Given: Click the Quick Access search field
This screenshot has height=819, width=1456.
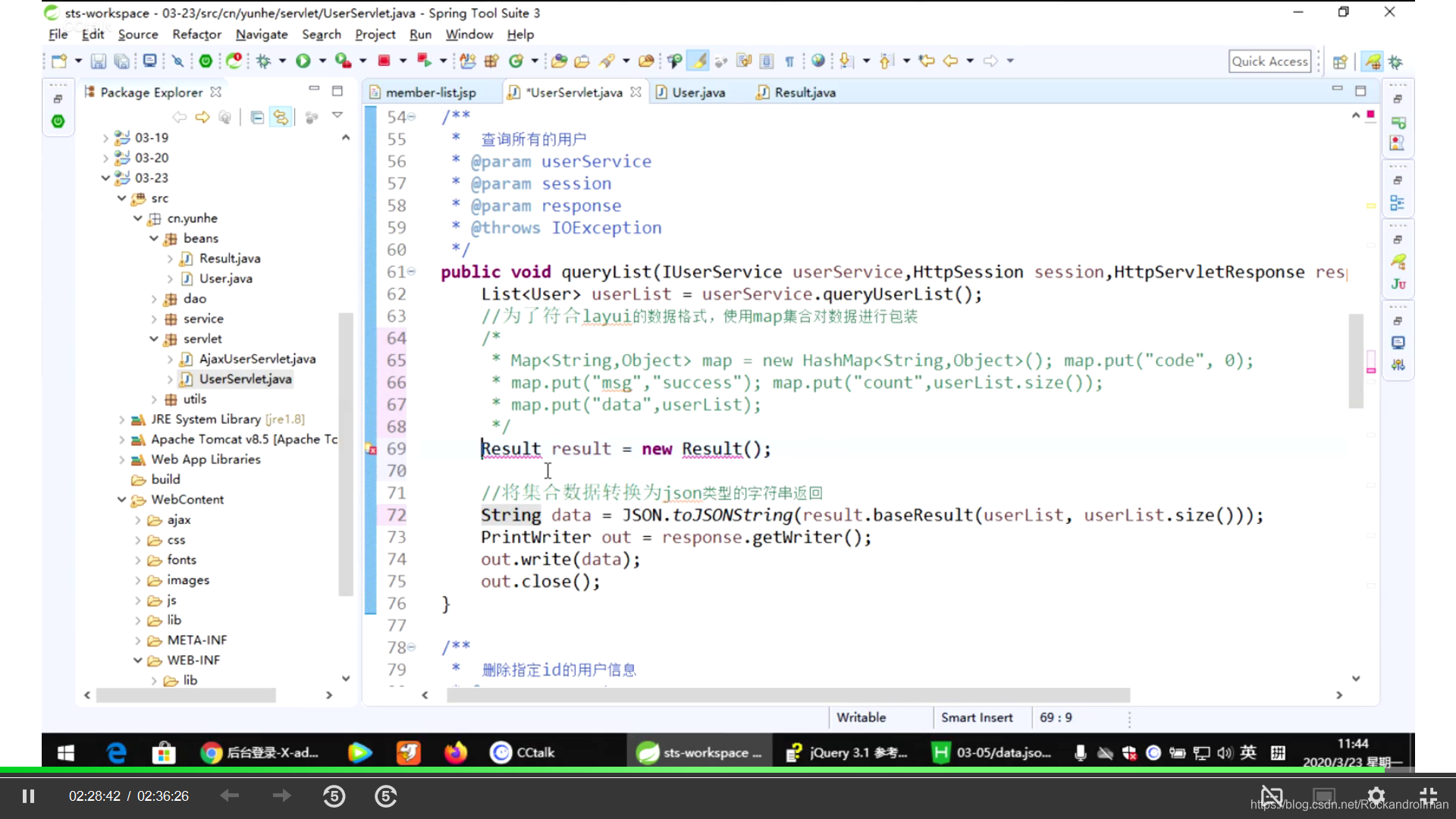Looking at the screenshot, I should coord(1270,61).
